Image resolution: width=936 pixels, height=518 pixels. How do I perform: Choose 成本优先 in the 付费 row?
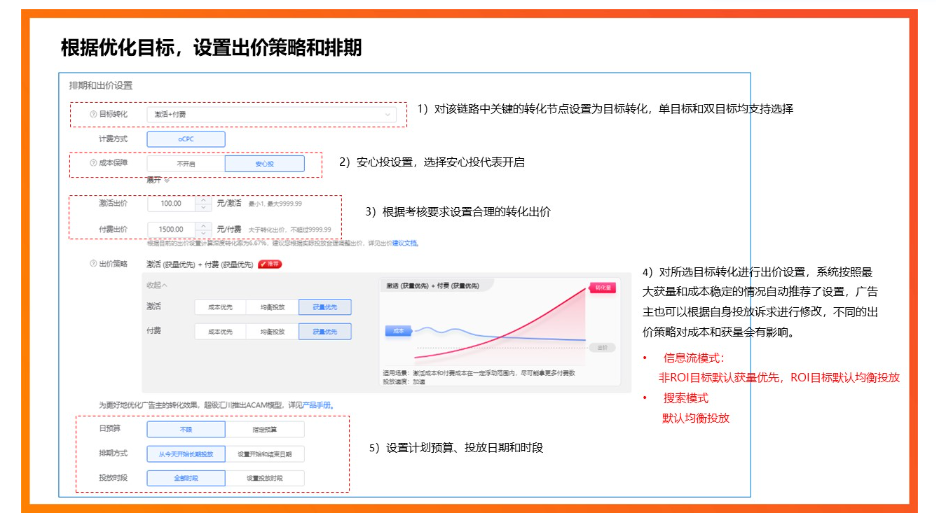(x=220, y=332)
